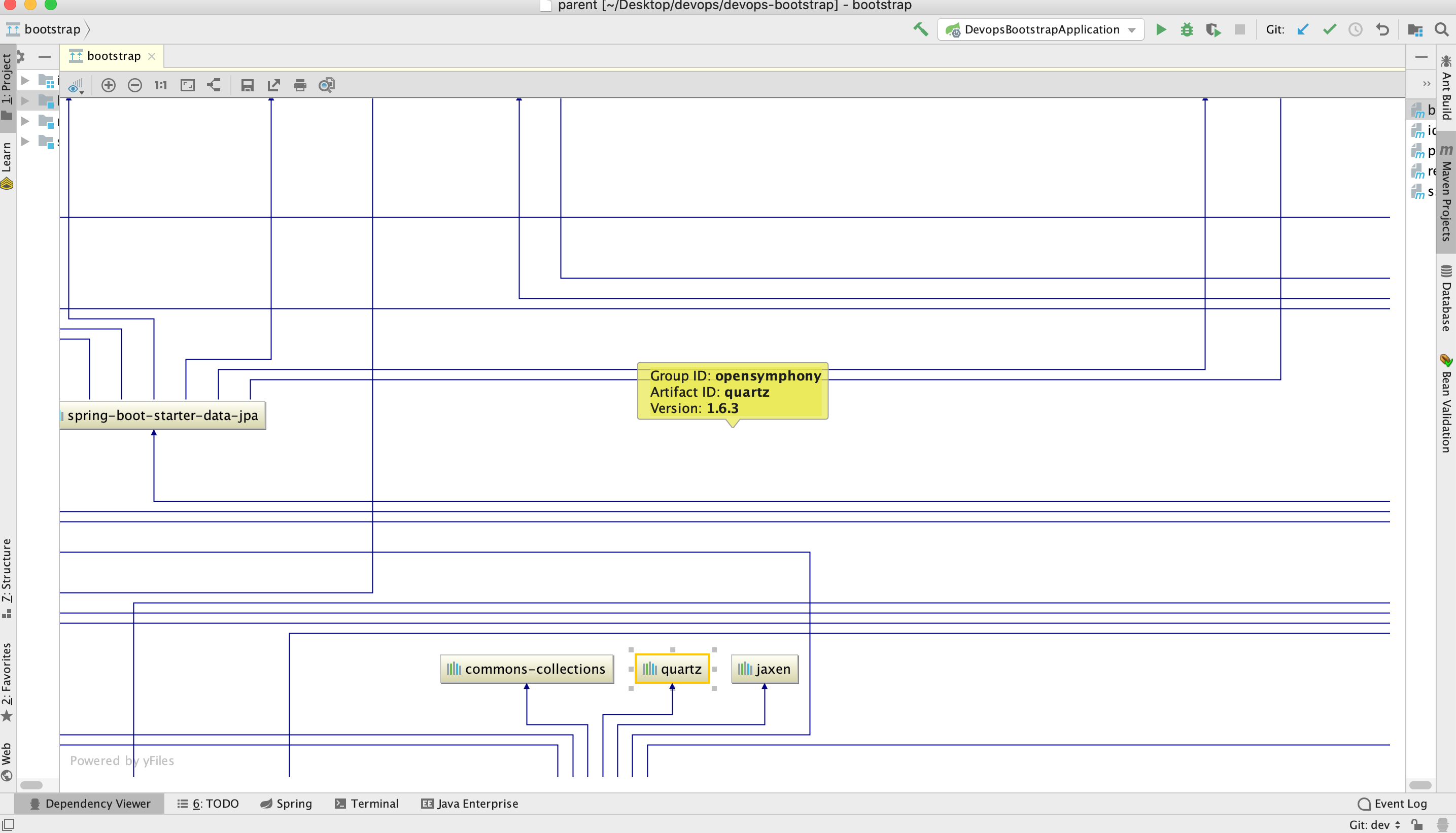The height and width of the screenshot is (833, 1456).
Task: Click the Fit Content icon
Action: [188, 85]
